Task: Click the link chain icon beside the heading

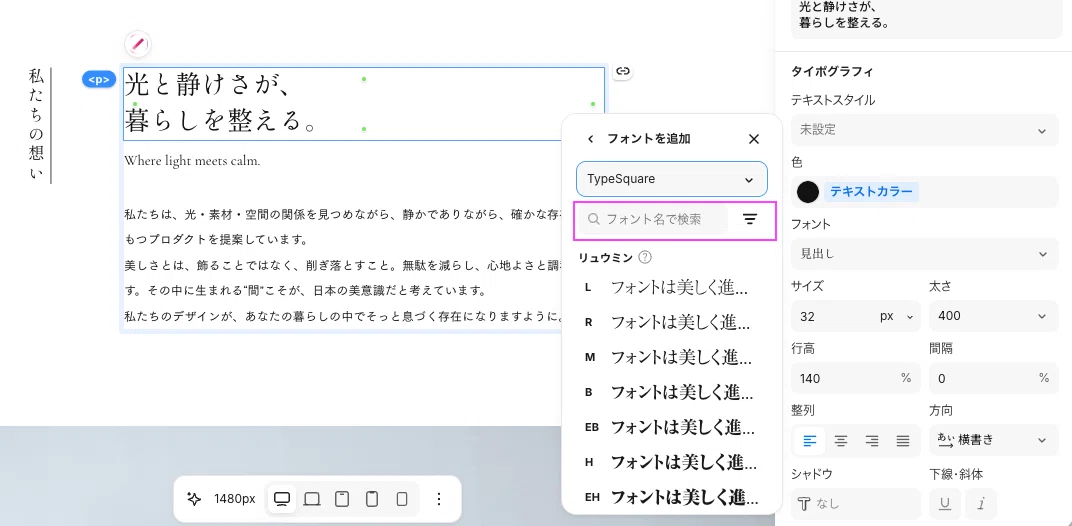Action: coord(622,71)
